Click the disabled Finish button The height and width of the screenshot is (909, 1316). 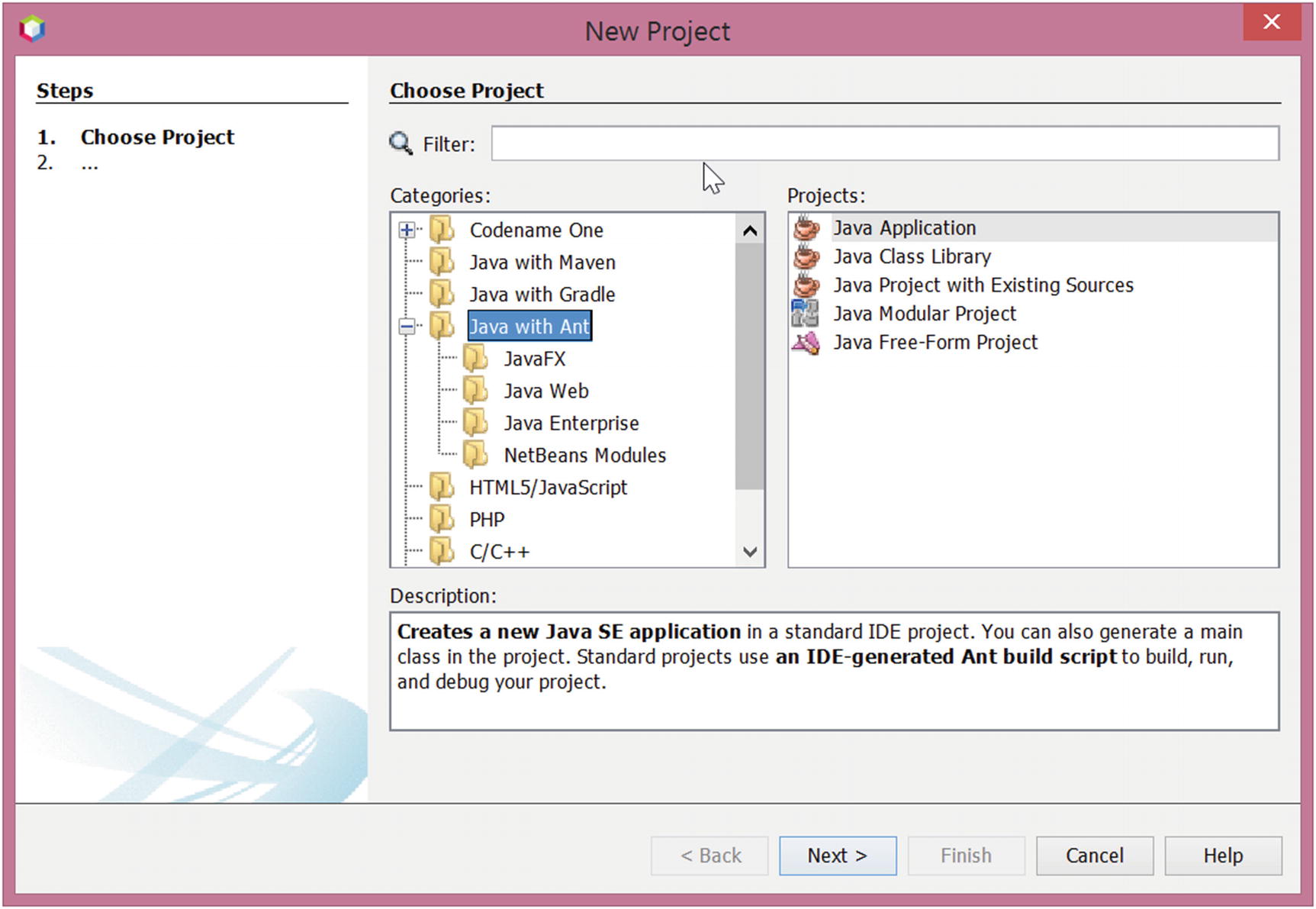pos(966,856)
